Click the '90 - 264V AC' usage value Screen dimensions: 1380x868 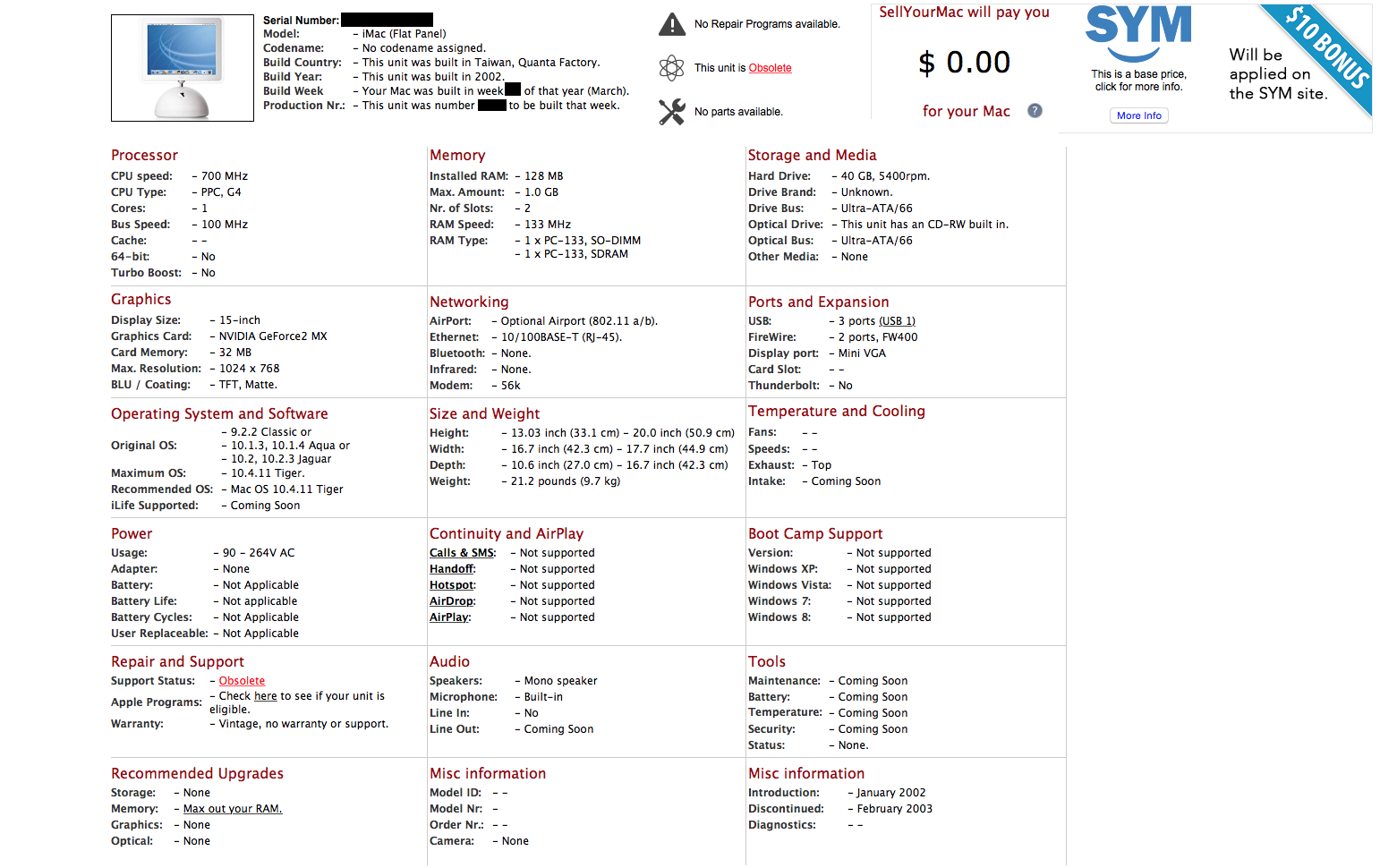259,553
